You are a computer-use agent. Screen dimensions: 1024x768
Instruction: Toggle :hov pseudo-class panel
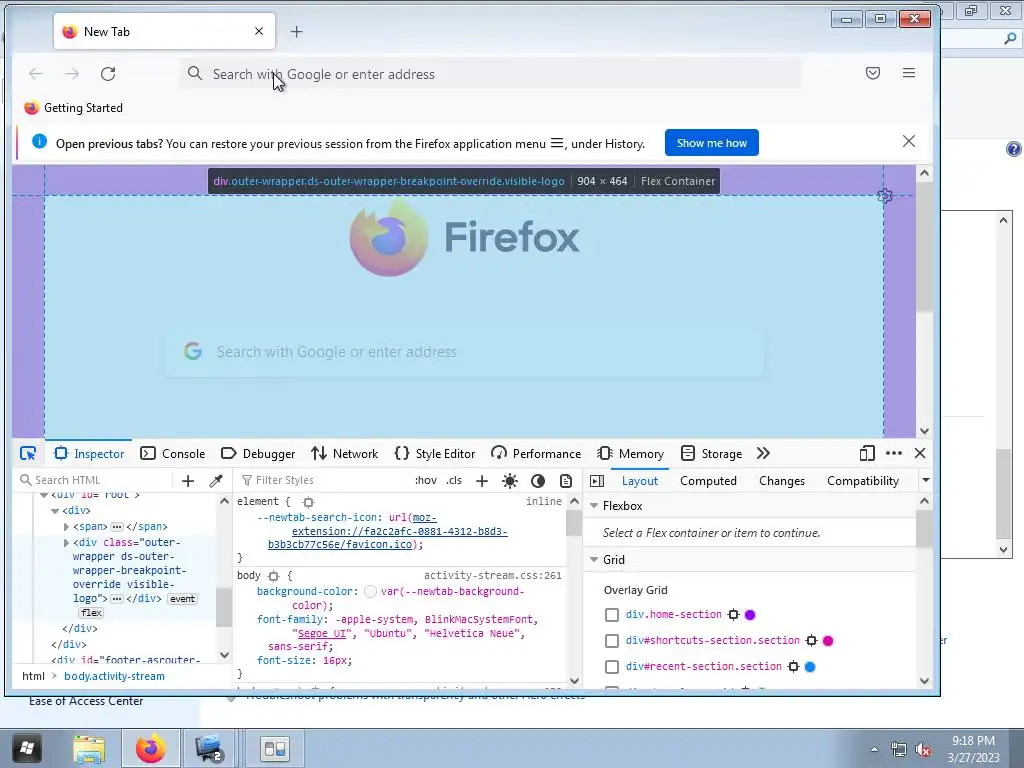tap(426, 480)
